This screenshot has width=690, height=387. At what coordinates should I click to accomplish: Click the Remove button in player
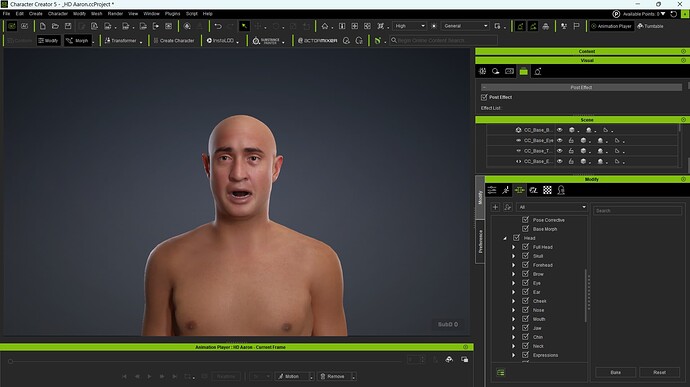pos(333,376)
